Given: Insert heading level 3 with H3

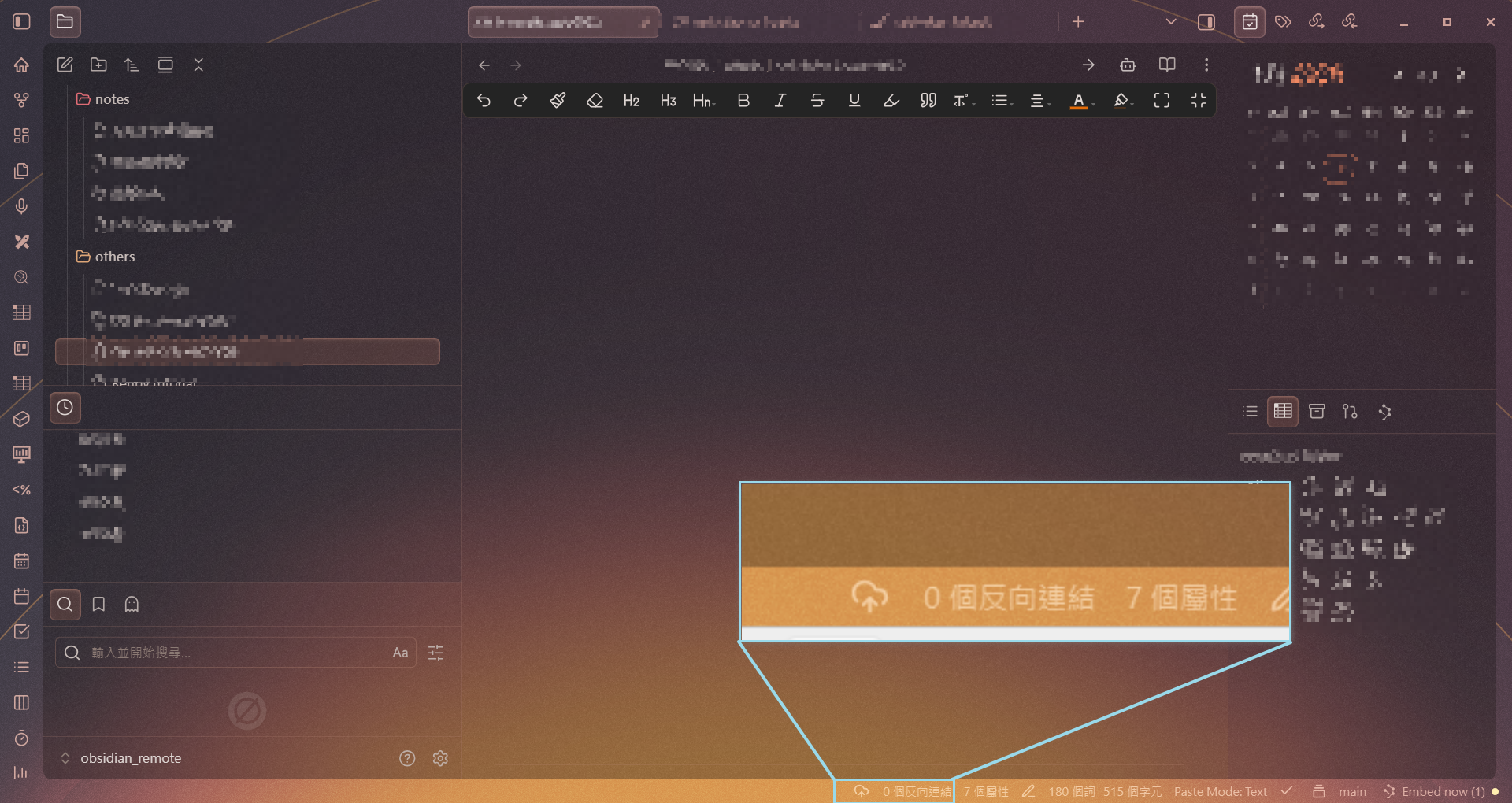Looking at the screenshot, I should (669, 100).
